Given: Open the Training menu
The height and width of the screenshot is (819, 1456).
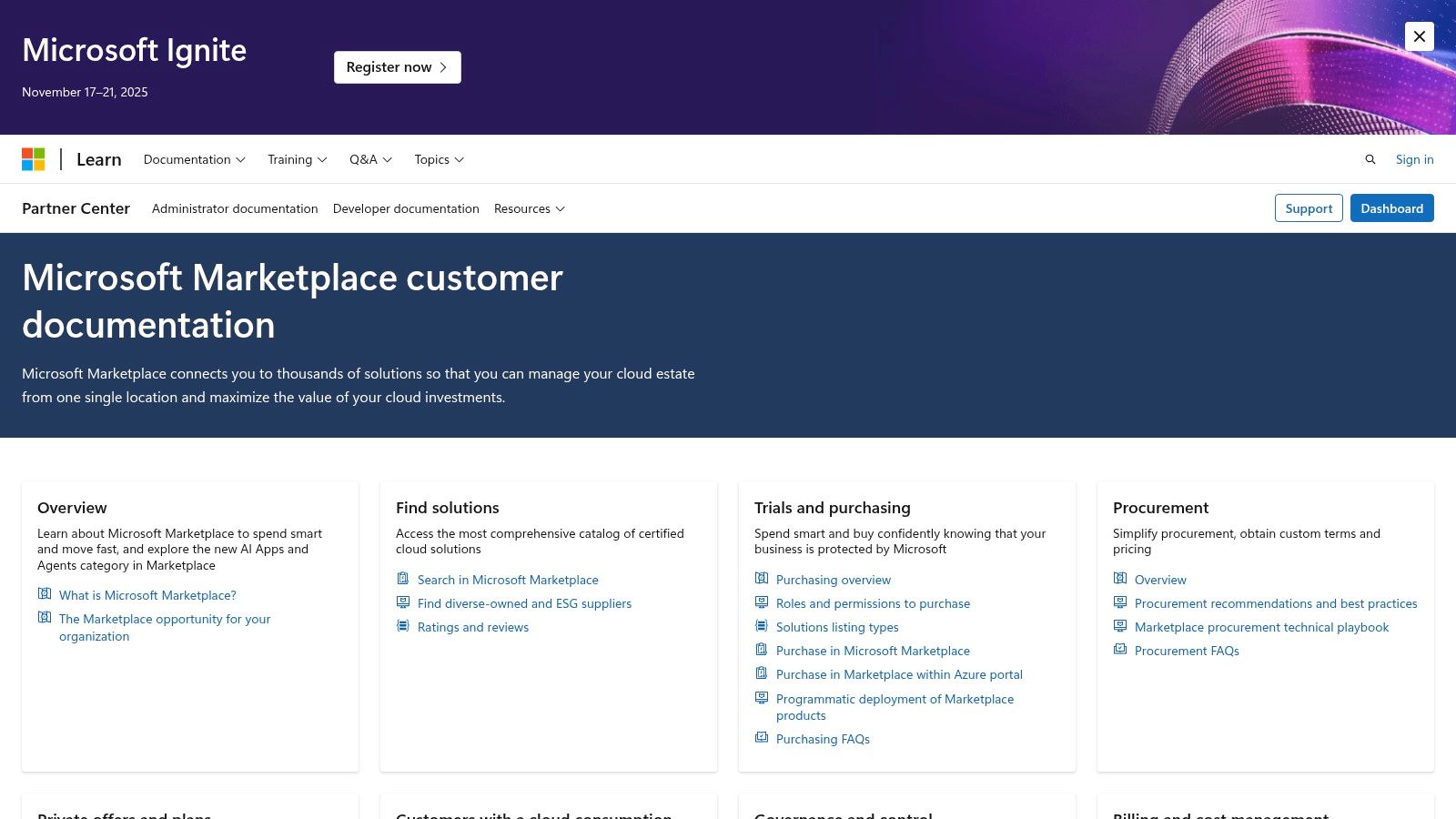Looking at the screenshot, I should click(x=297, y=159).
